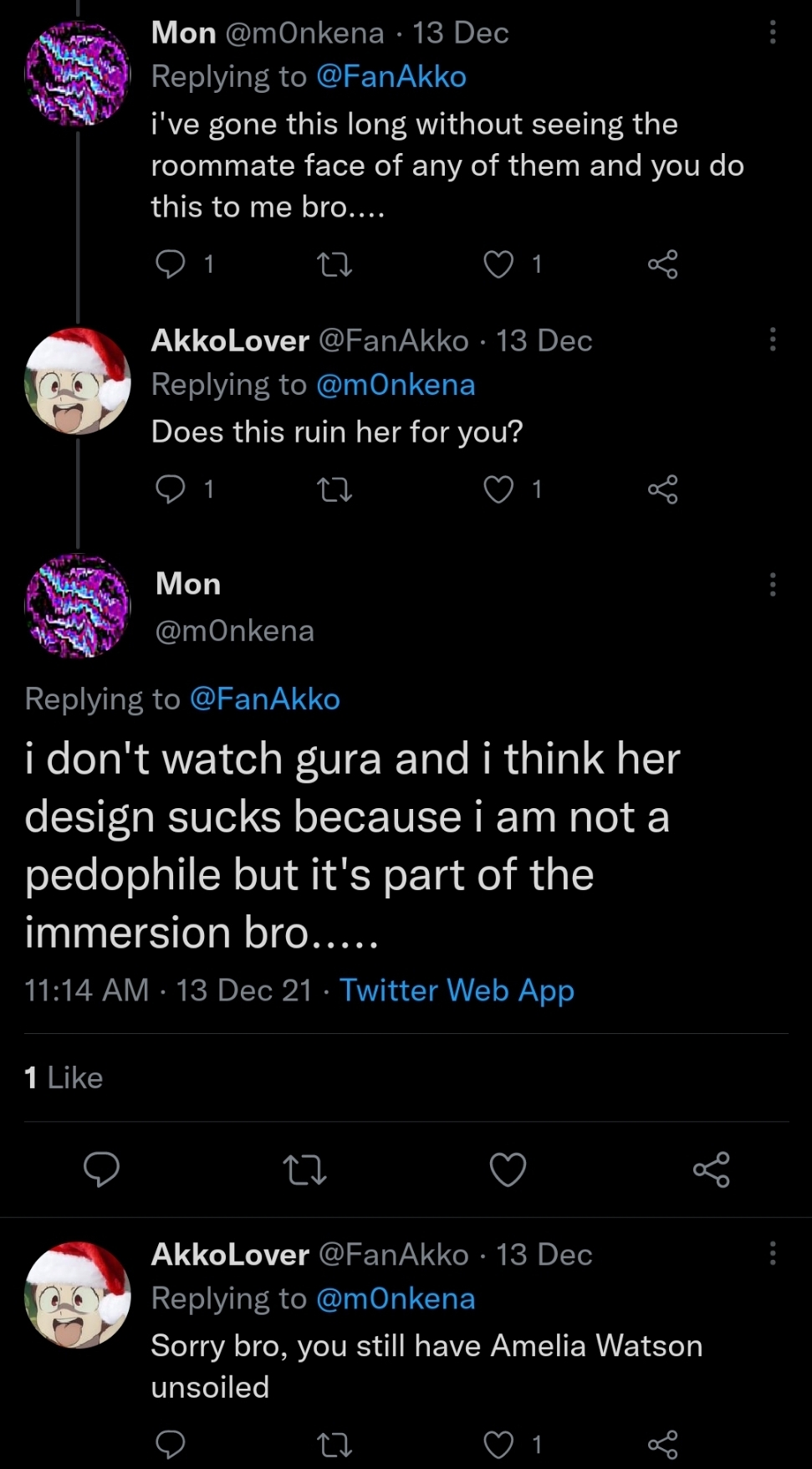Open AkkoLover's Santa hat profile picture

77,381
